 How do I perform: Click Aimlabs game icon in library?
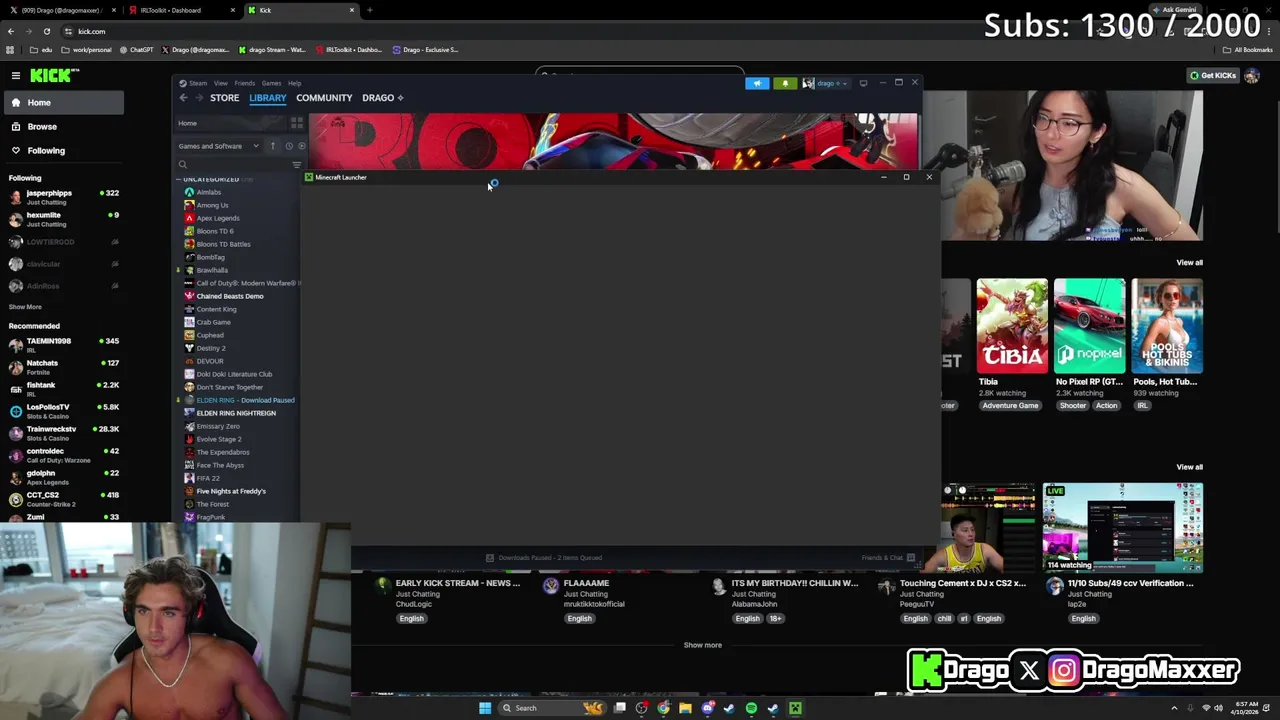[189, 192]
